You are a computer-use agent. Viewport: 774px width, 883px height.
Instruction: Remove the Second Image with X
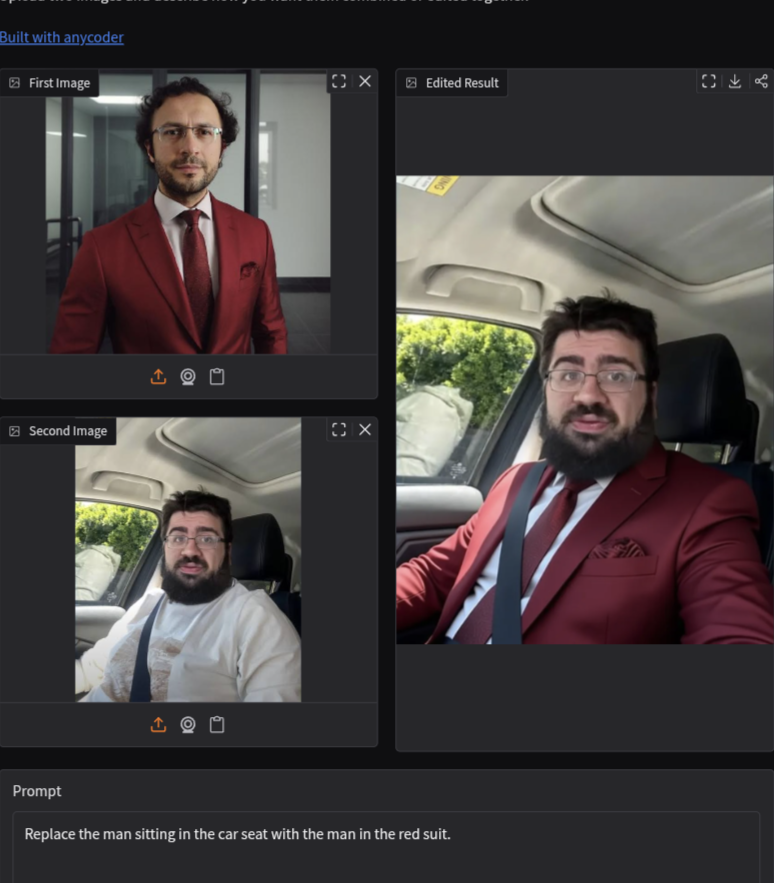[x=365, y=430]
